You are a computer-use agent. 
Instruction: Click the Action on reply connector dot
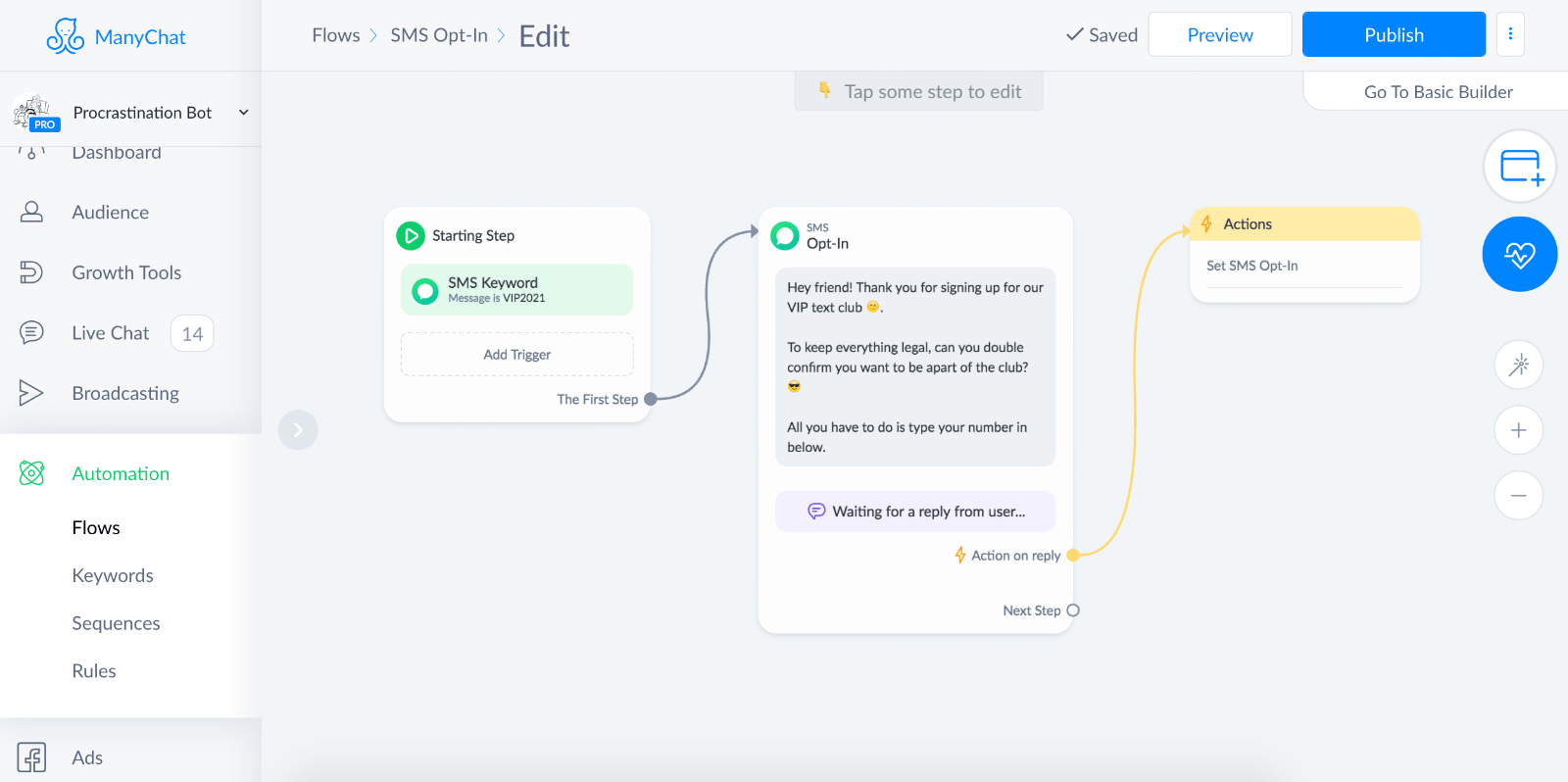[x=1073, y=556]
